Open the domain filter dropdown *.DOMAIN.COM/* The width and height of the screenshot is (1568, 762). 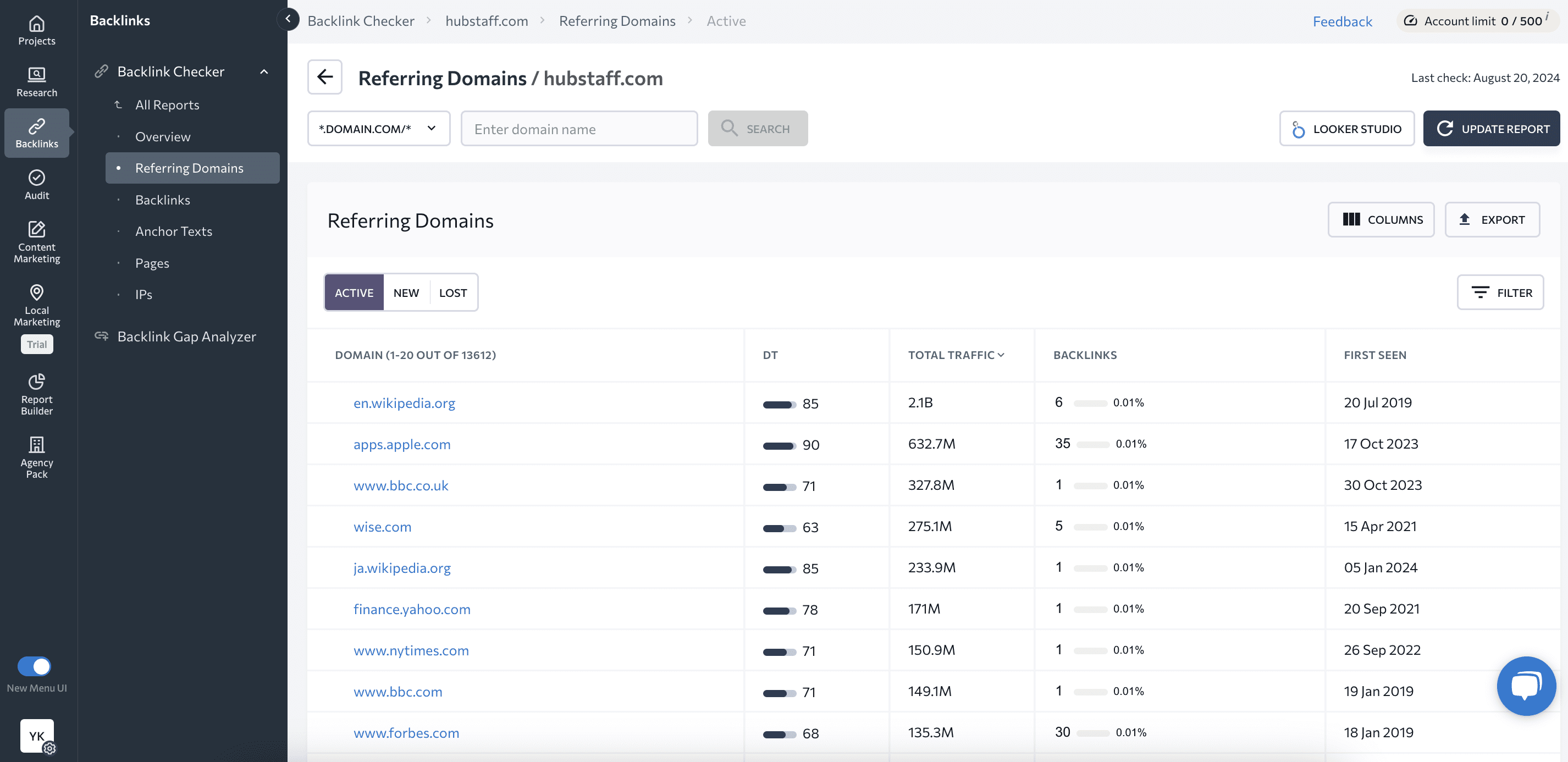[x=378, y=128]
